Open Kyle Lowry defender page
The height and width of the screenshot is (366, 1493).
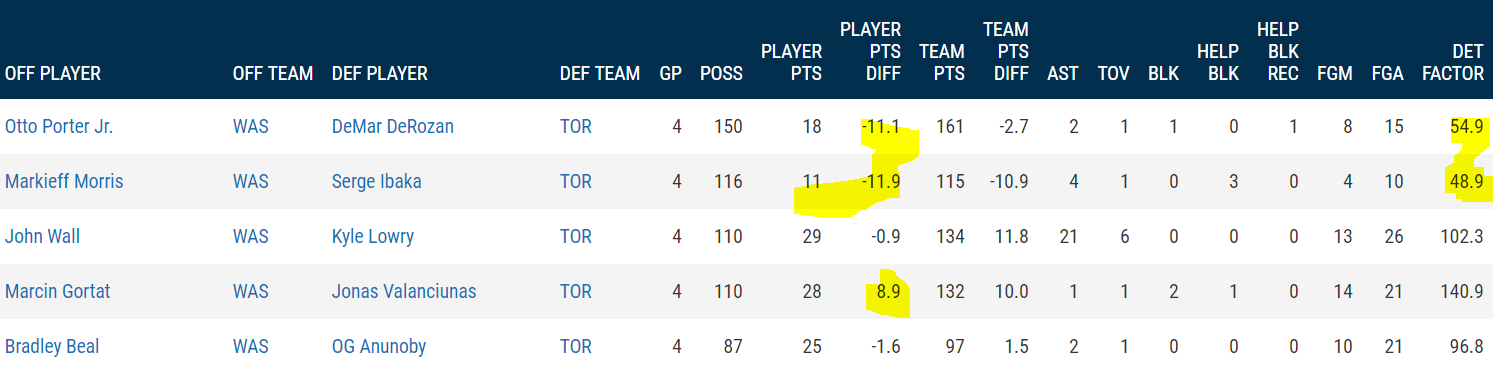[x=373, y=237]
